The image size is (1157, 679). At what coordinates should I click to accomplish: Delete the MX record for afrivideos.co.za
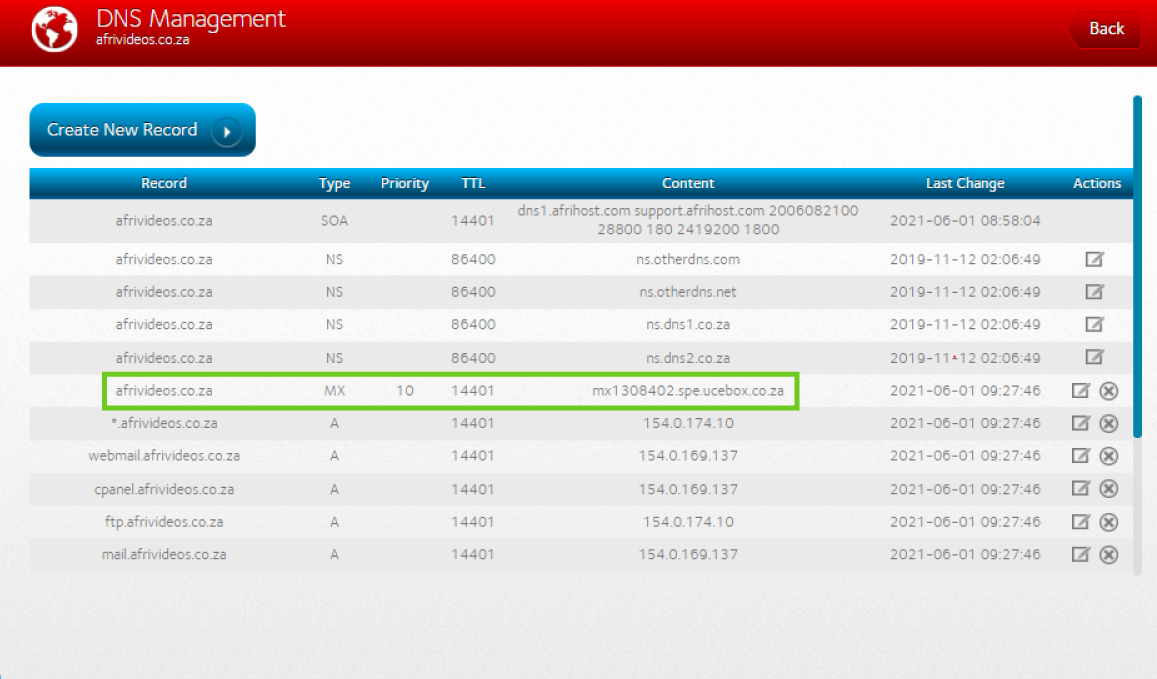pos(1108,391)
